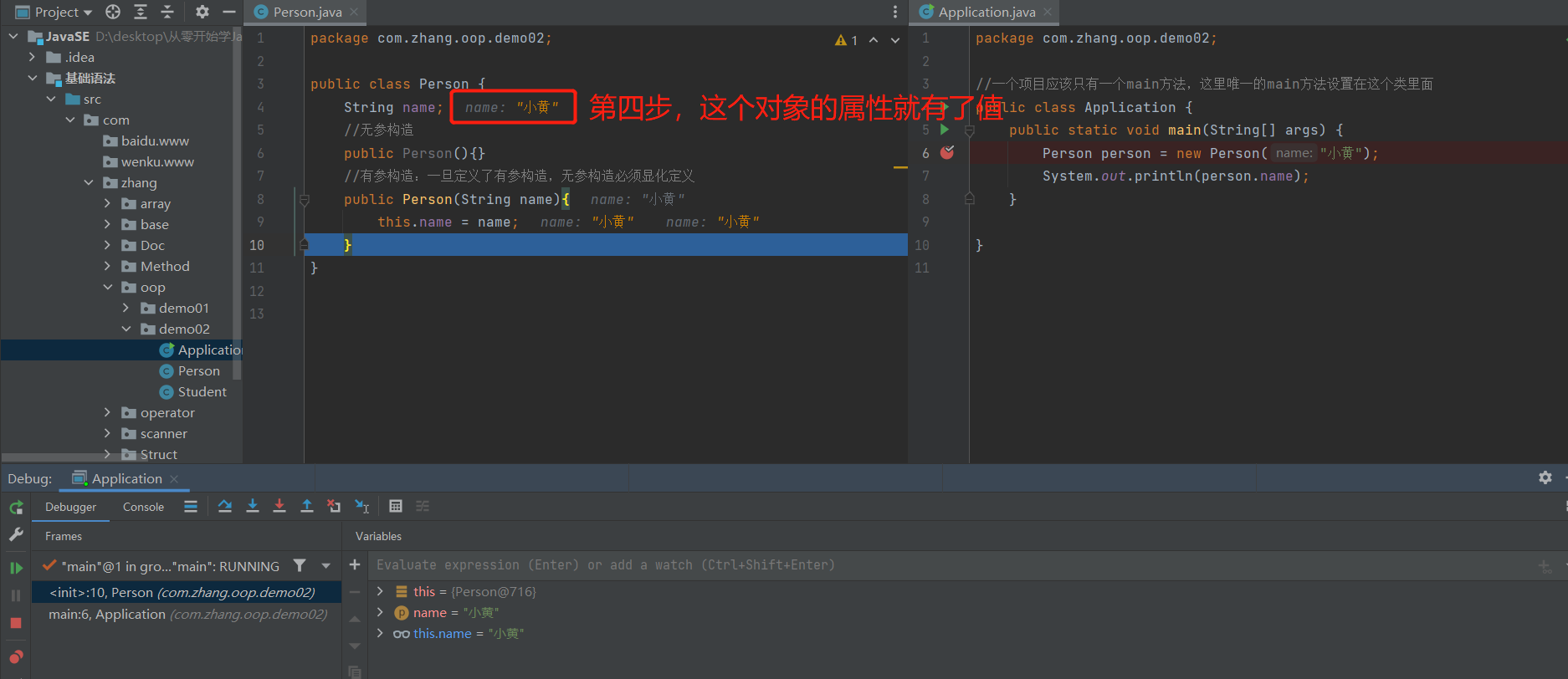This screenshot has height=679, width=1568.
Task: Remove the breakpoint on line 6
Action: click(947, 152)
